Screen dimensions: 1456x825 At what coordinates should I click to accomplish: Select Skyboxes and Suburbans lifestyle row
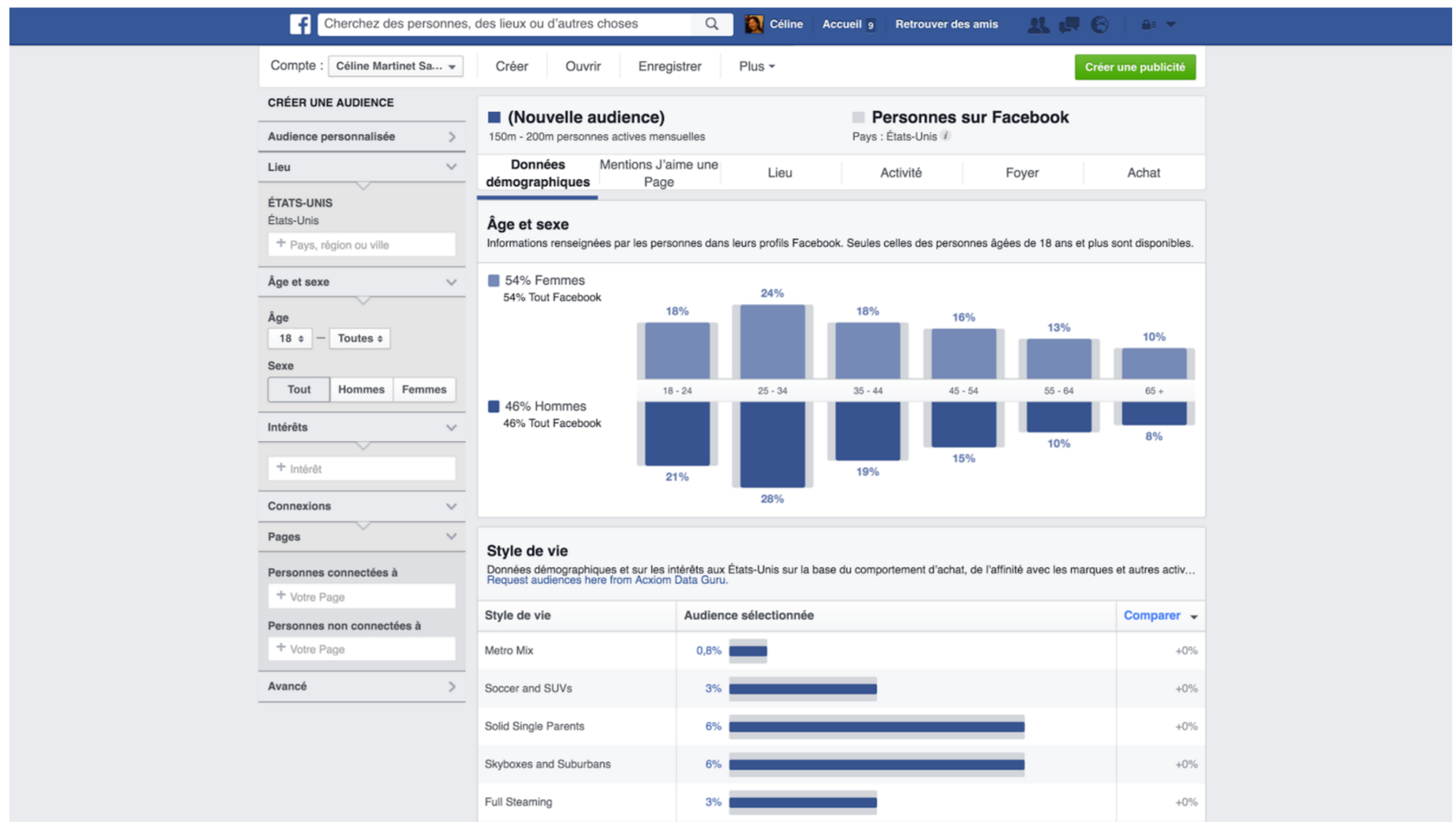841,765
